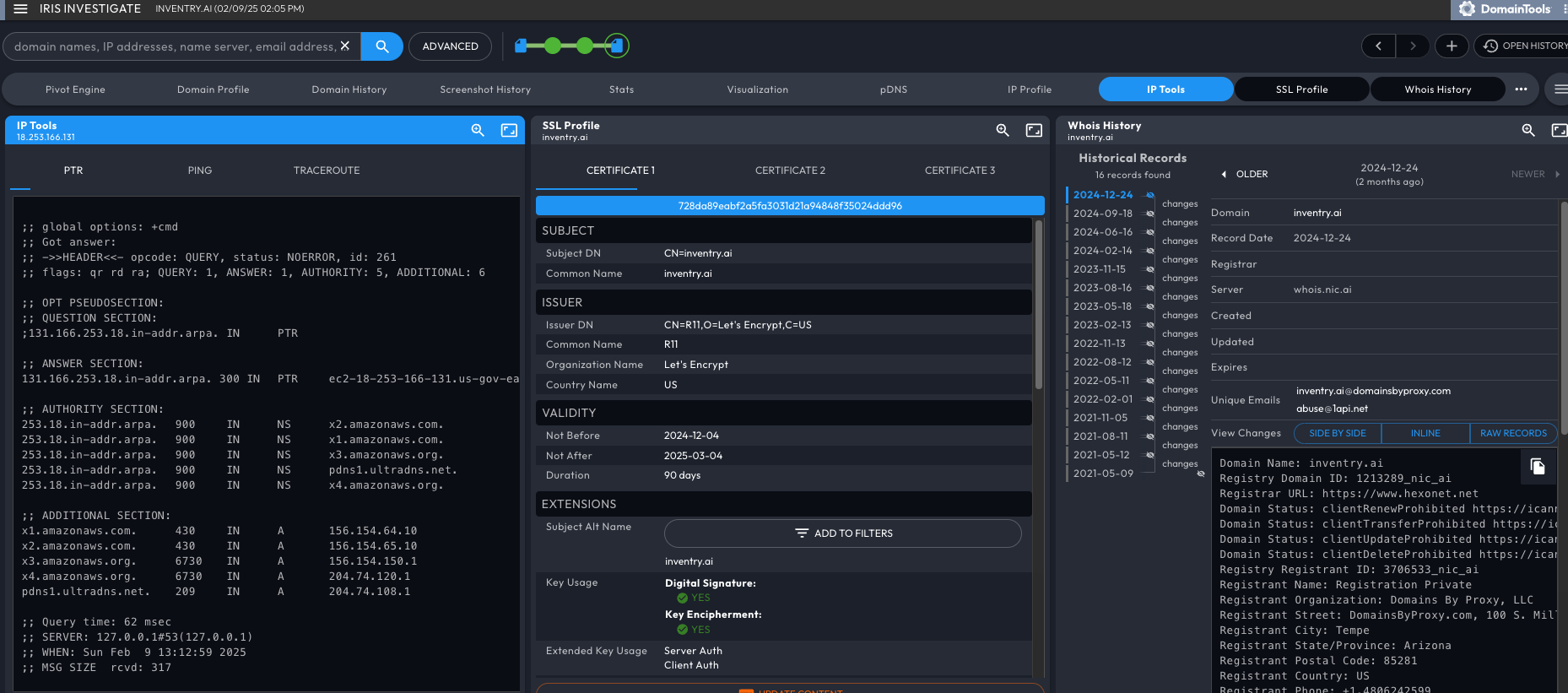
Task: View CERTIFICATE 3 in SSL Profile
Action: pos(960,171)
